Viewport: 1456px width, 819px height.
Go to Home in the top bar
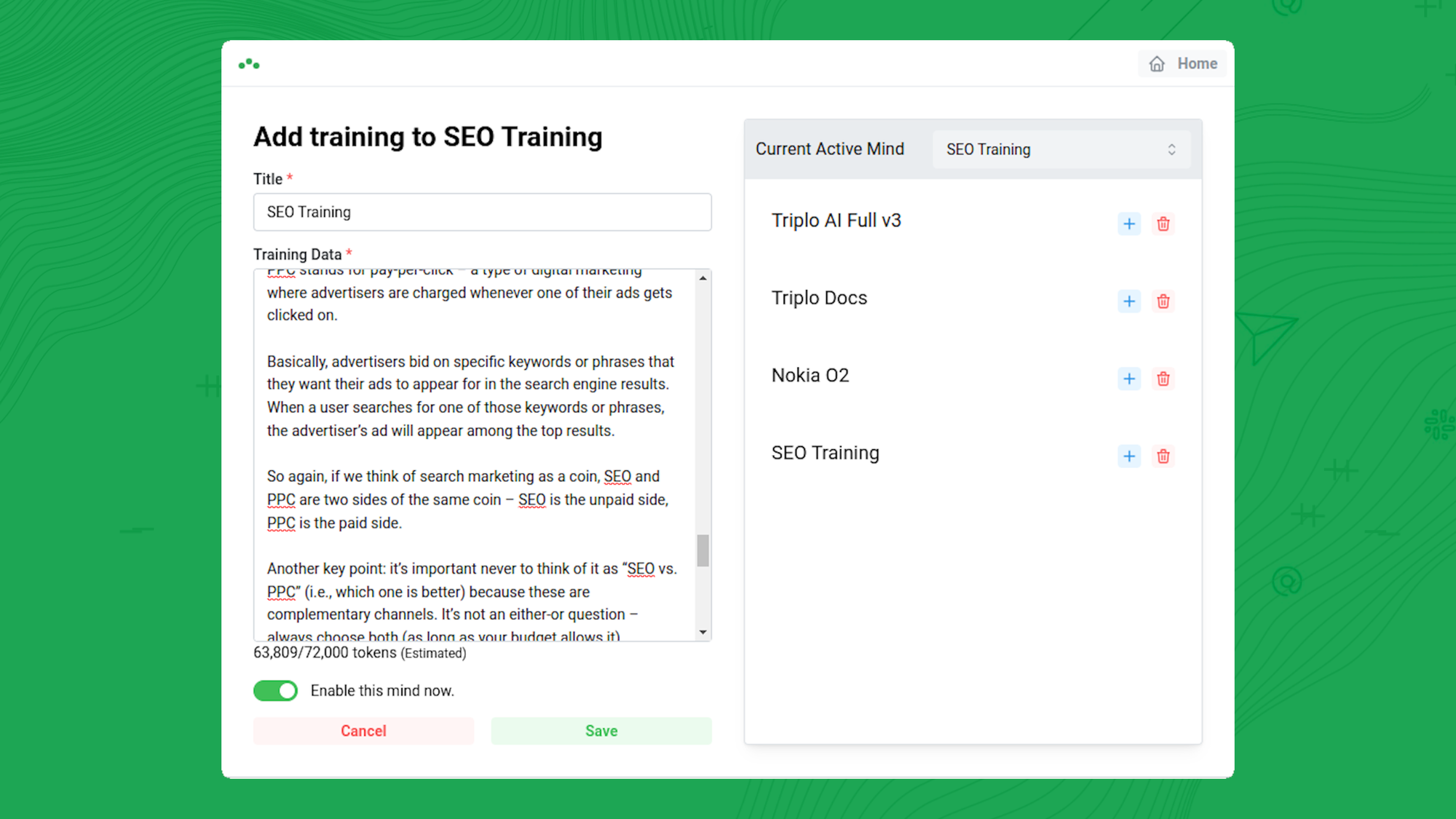1183,64
